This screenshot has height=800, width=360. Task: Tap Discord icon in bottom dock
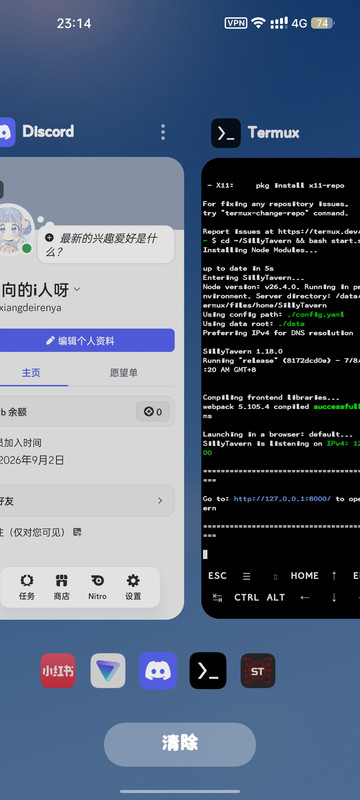tap(158, 670)
